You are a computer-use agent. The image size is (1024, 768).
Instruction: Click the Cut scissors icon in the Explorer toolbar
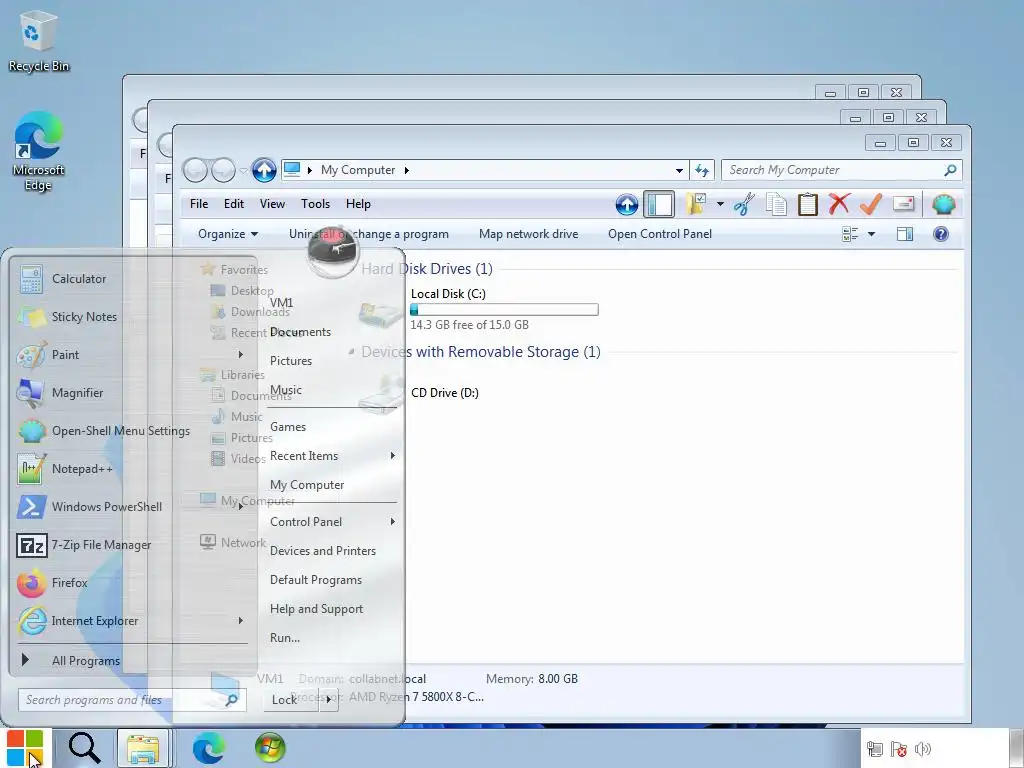click(x=744, y=204)
